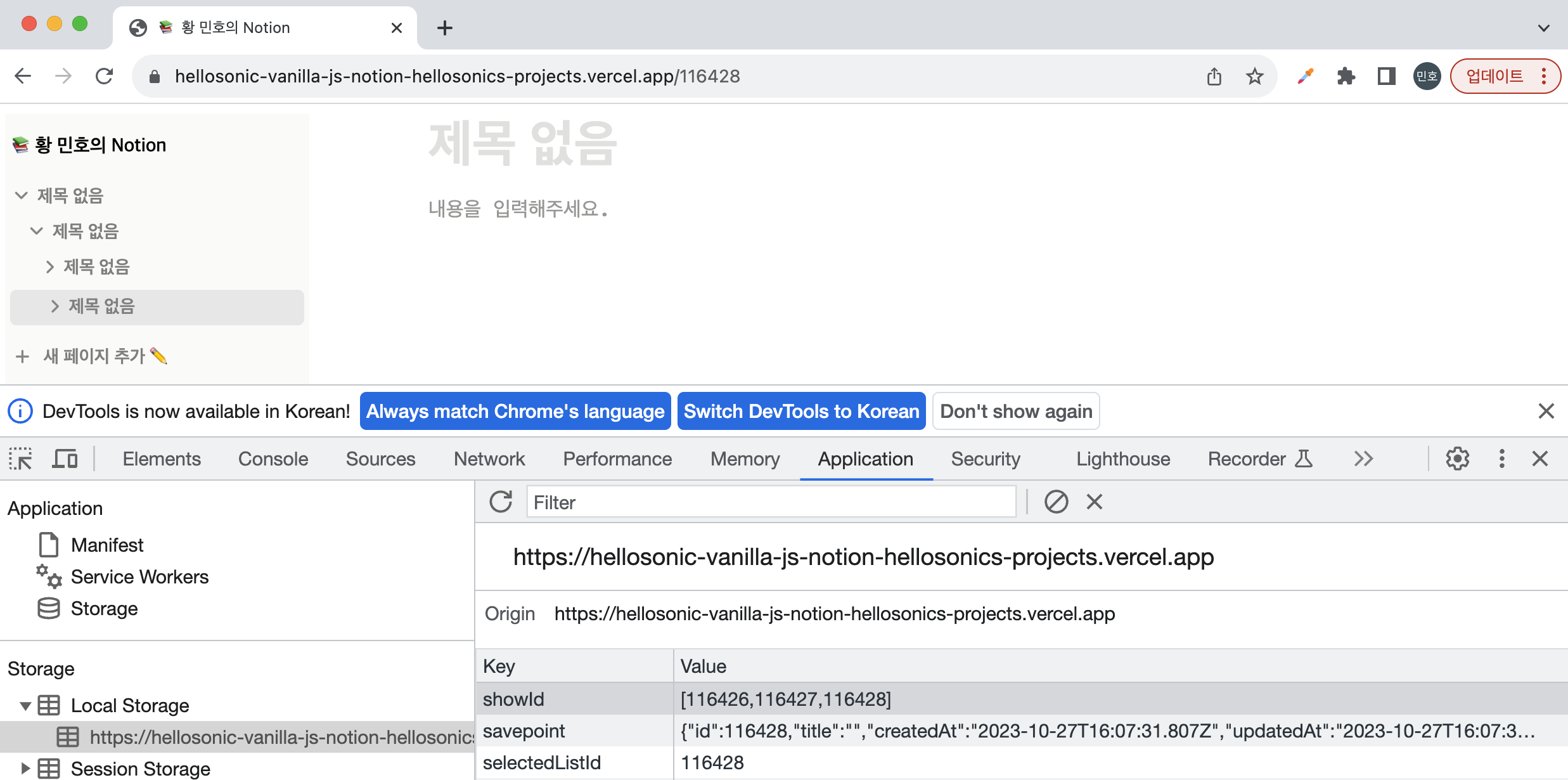Click the inspect element picker icon
This screenshot has width=1568, height=780.
click(x=20, y=458)
